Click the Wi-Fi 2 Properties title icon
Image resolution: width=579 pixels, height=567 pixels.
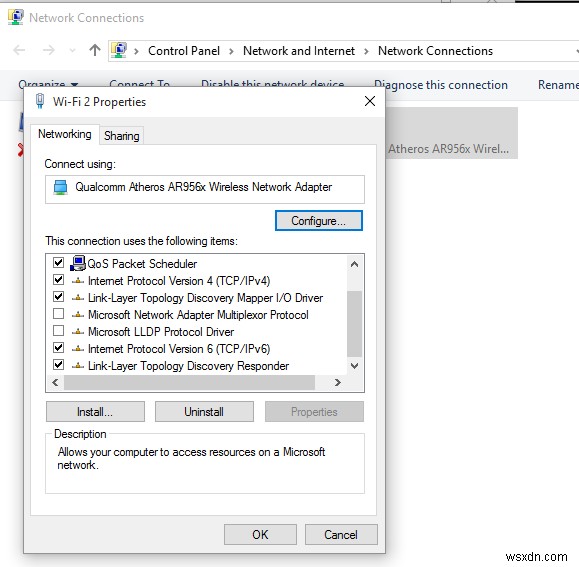40,101
